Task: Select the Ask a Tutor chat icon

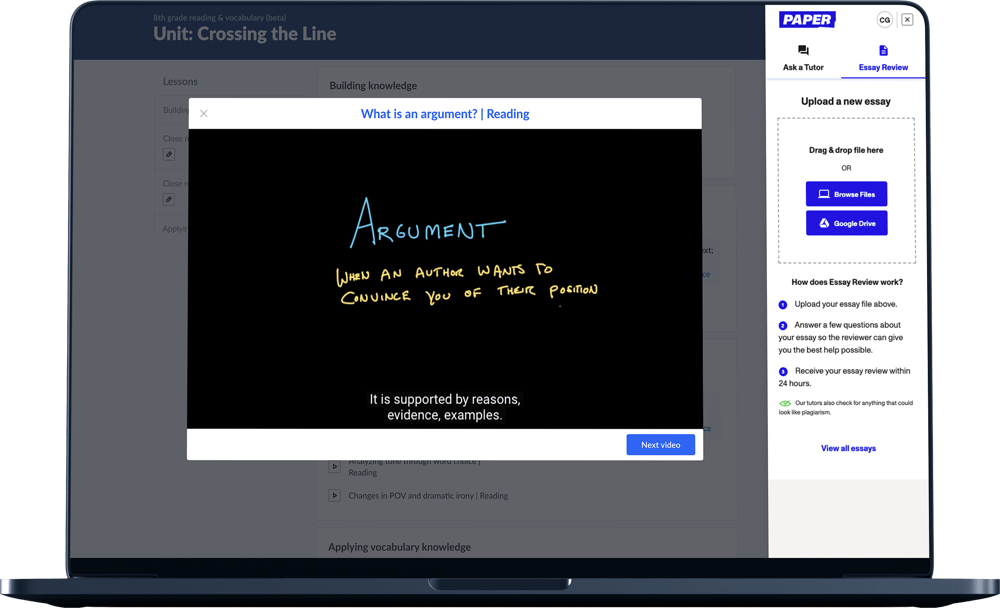Action: coord(803,51)
